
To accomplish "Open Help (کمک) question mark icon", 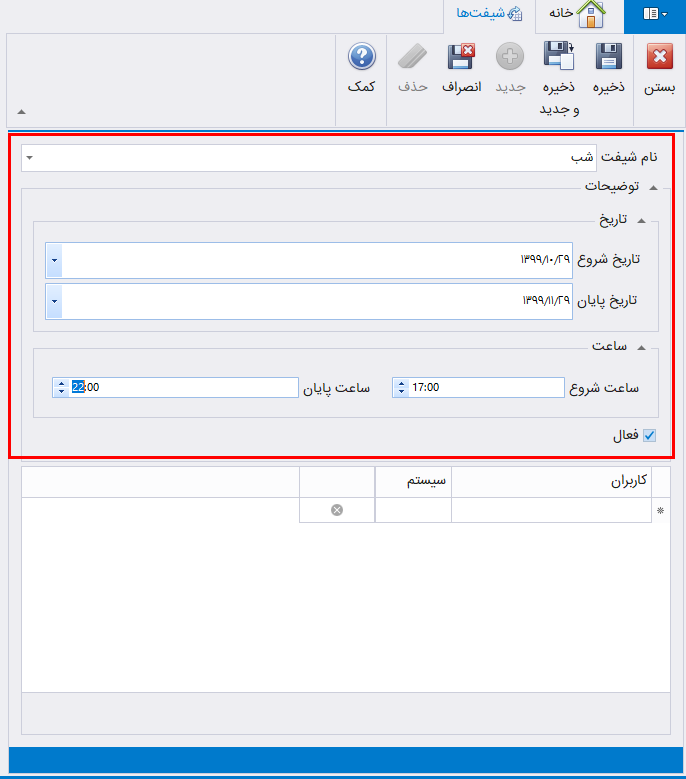I will point(361,57).
